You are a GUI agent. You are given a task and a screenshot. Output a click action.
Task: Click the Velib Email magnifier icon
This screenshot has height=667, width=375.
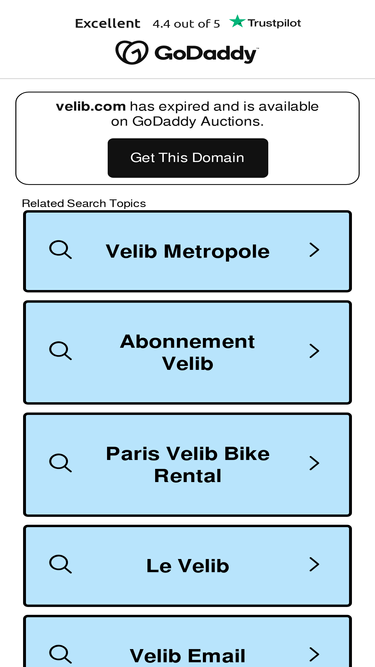tap(60, 654)
